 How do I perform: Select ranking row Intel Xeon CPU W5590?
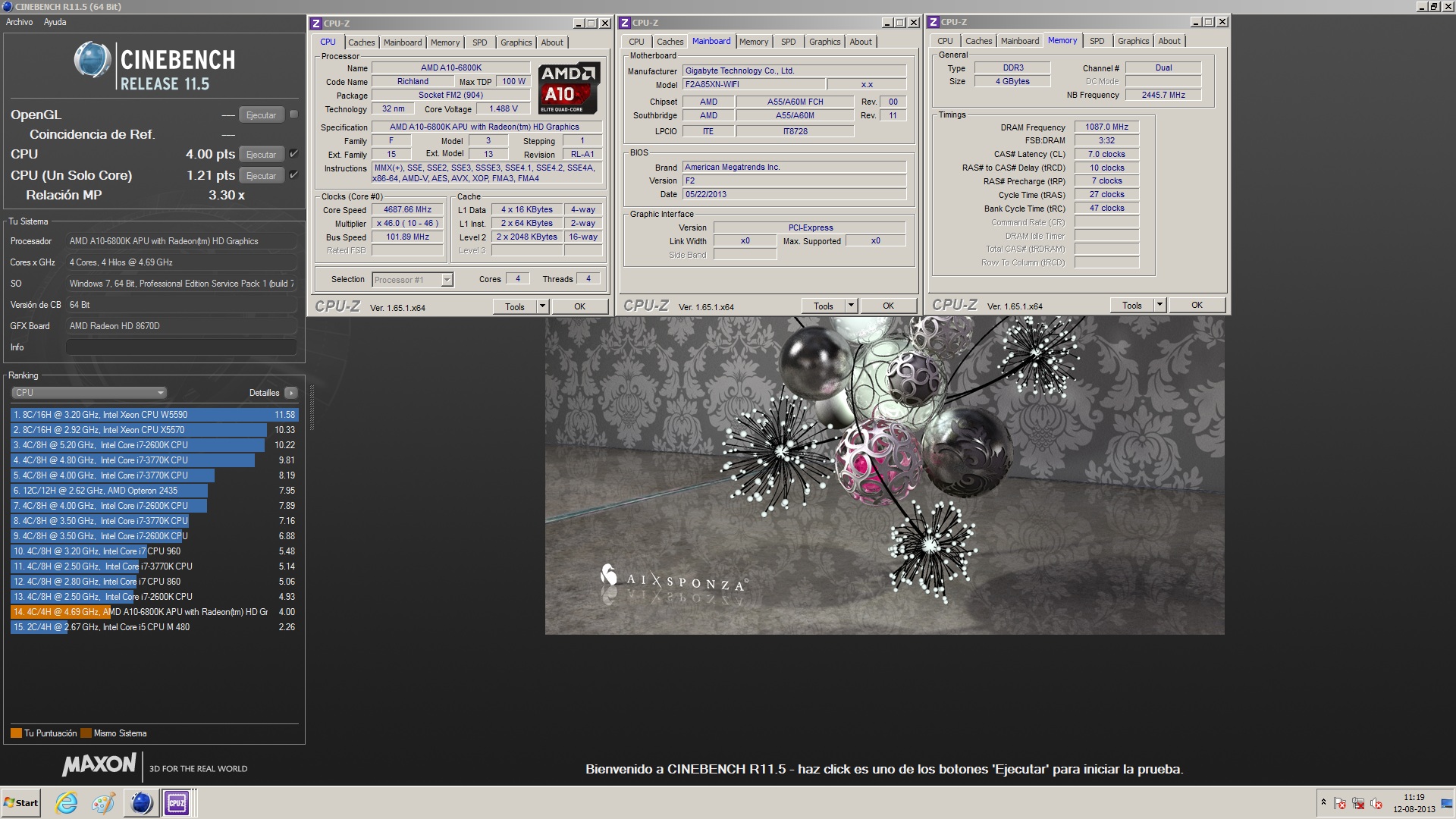click(x=155, y=415)
